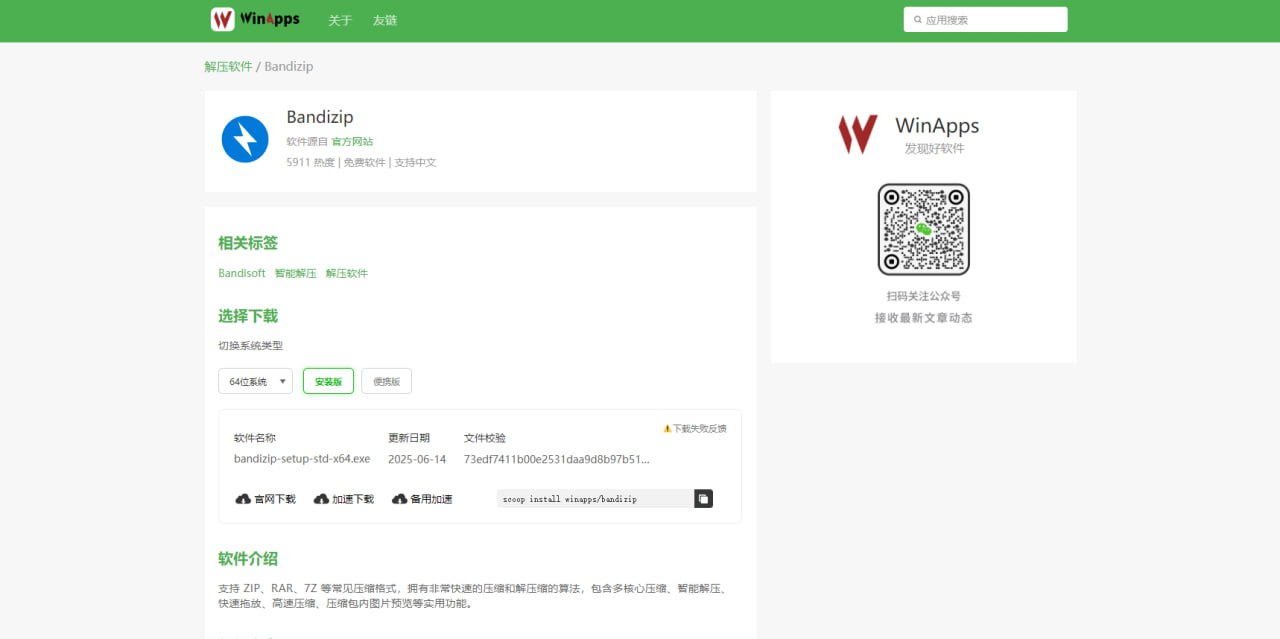
Task: Click the warning triangle near 下载失败反馈
Action: point(666,427)
